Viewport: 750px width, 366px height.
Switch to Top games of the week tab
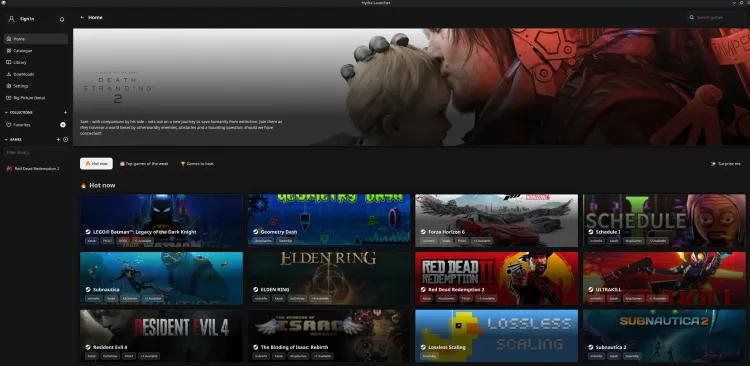(144, 164)
